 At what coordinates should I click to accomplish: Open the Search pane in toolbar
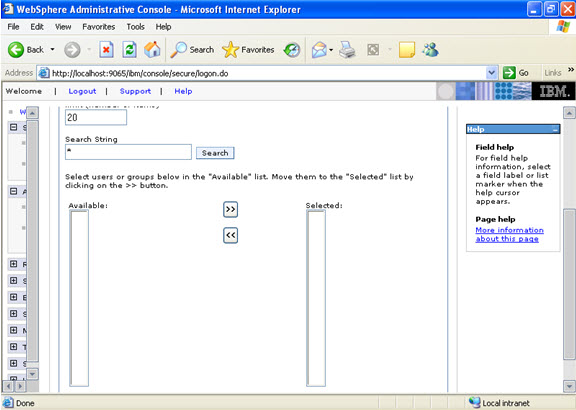pos(192,50)
